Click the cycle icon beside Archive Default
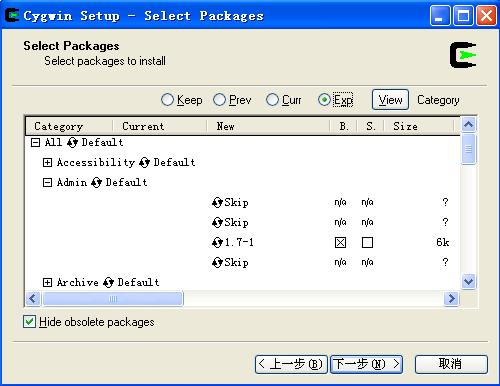500x386 pixels. (x=108, y=283)
